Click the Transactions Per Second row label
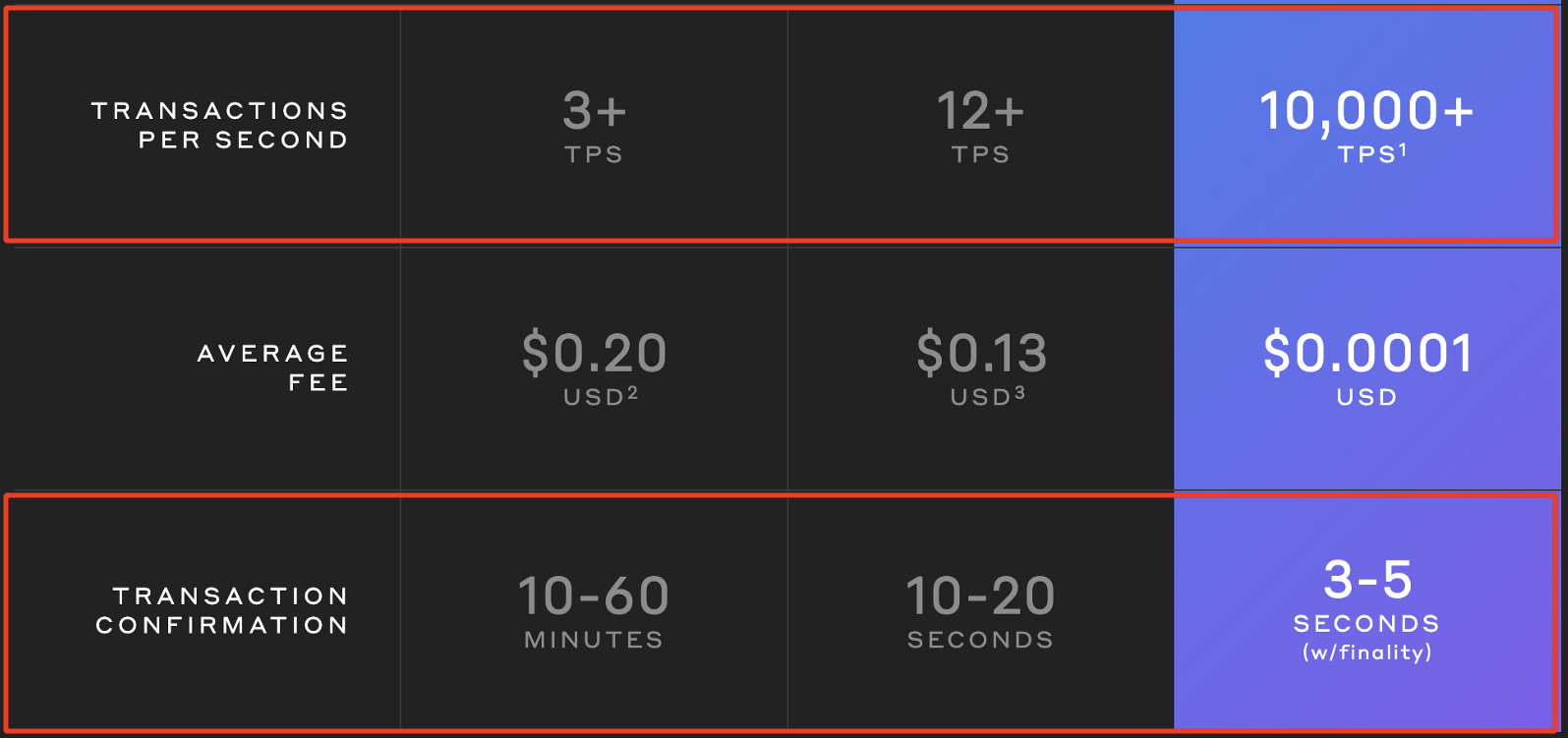The height and width of the screenshot is (738, 1568). click(220, 125)
